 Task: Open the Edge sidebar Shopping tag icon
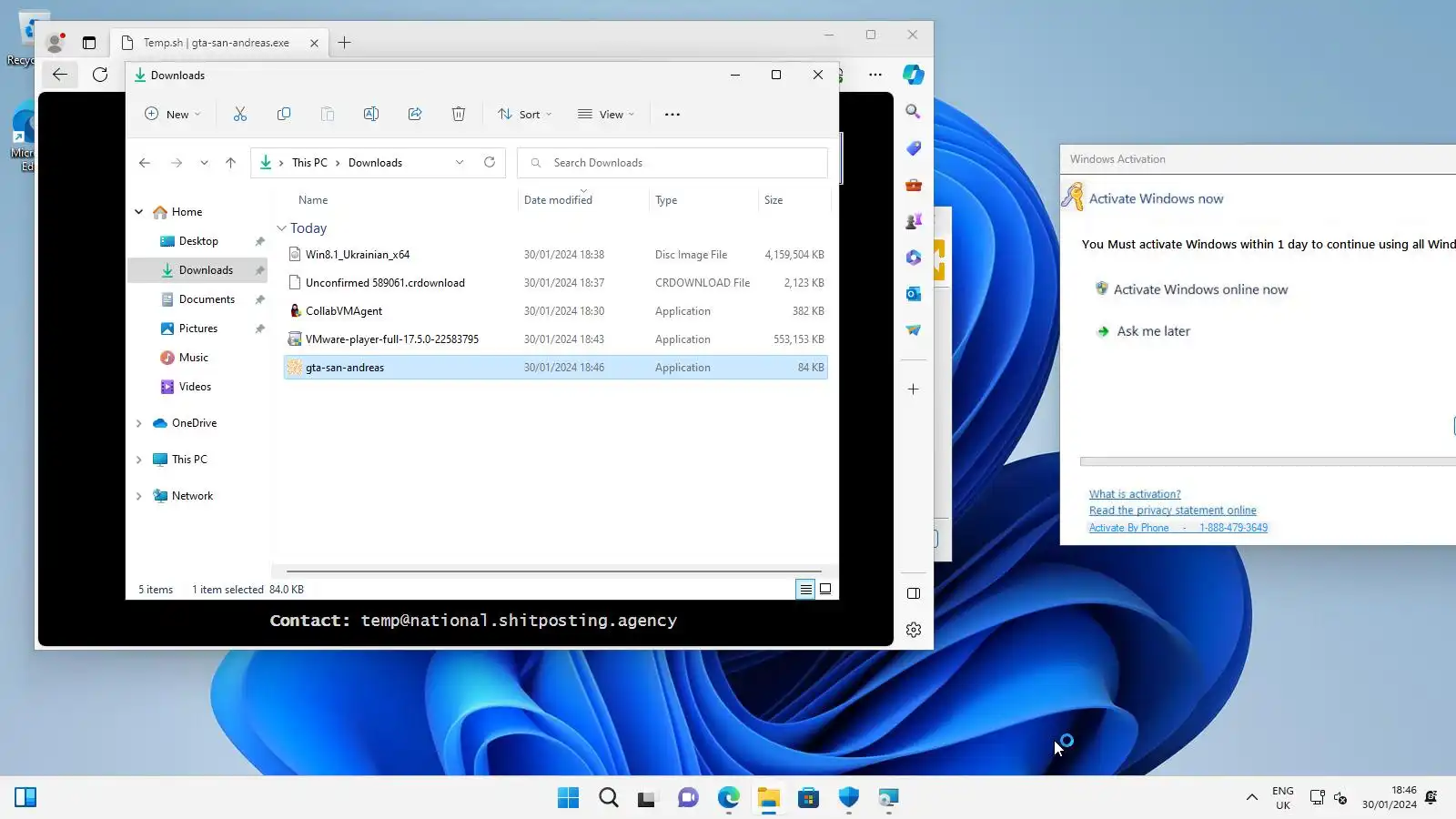914,147
